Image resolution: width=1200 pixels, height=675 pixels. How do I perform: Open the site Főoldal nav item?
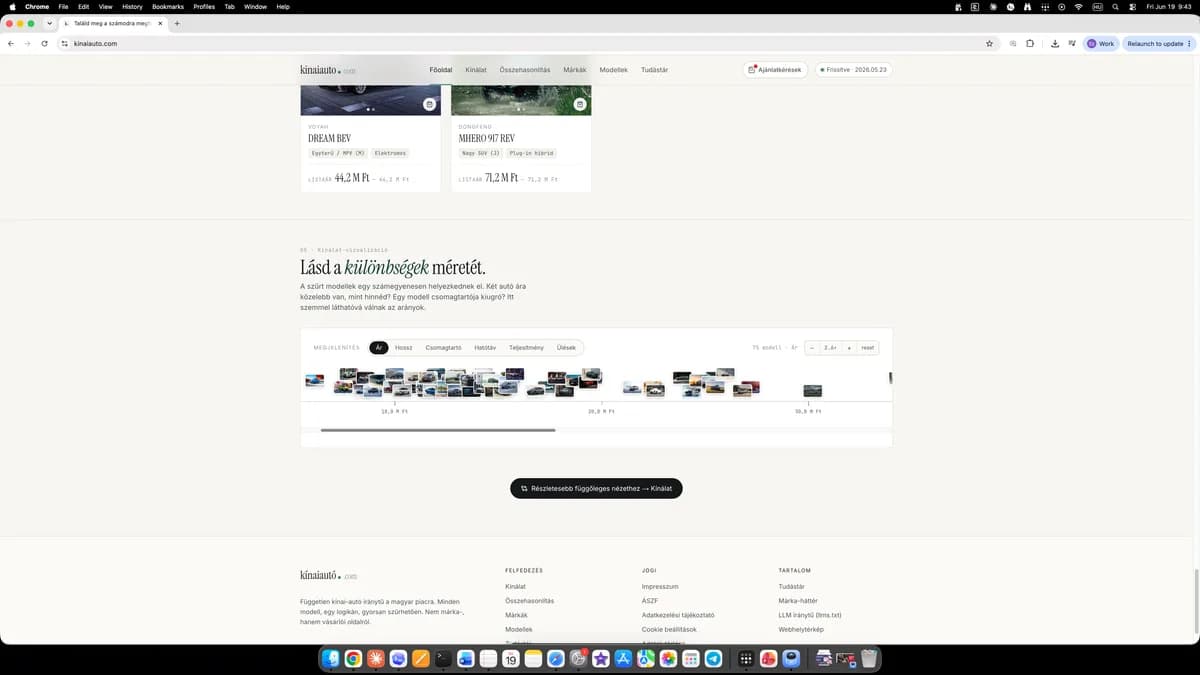[441, 70]
